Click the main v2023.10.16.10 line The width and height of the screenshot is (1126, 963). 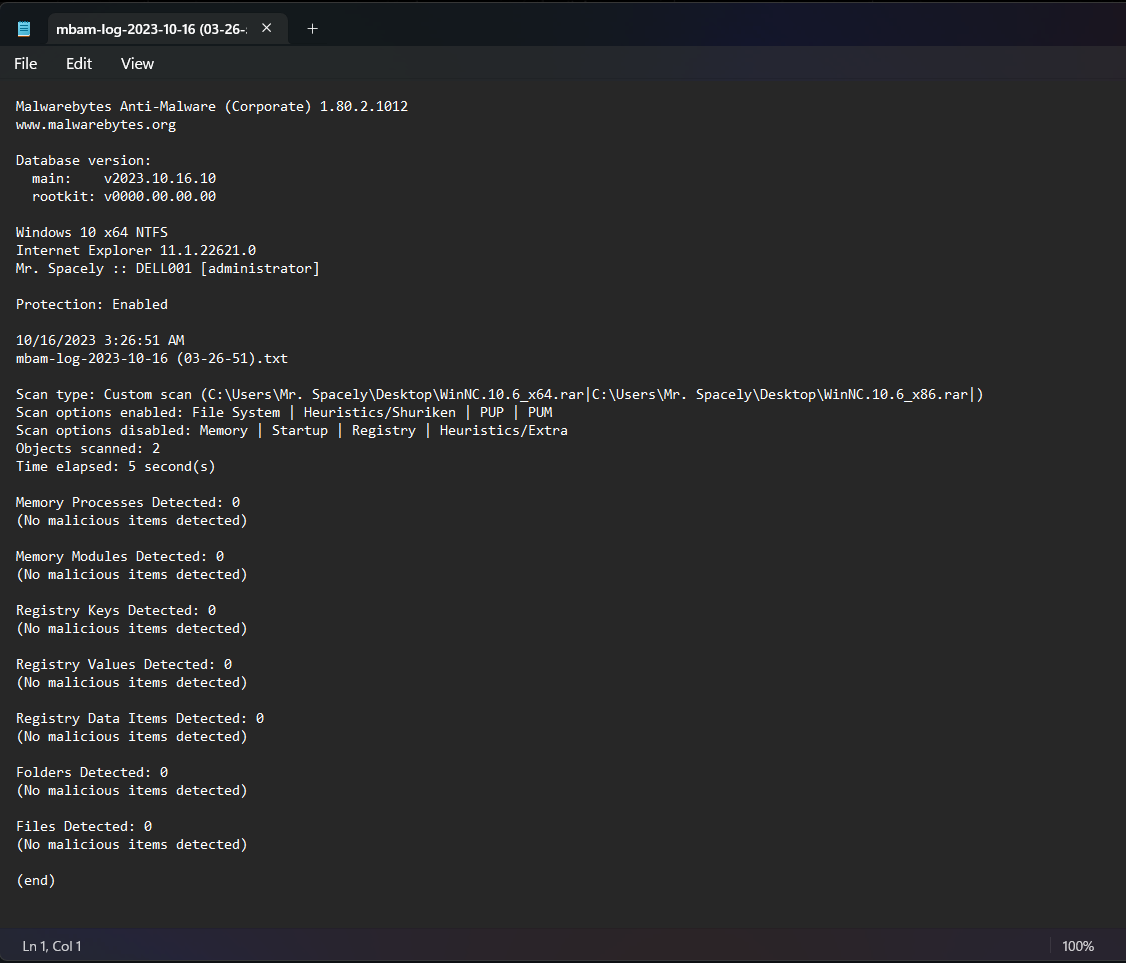[x=124, y=179]
